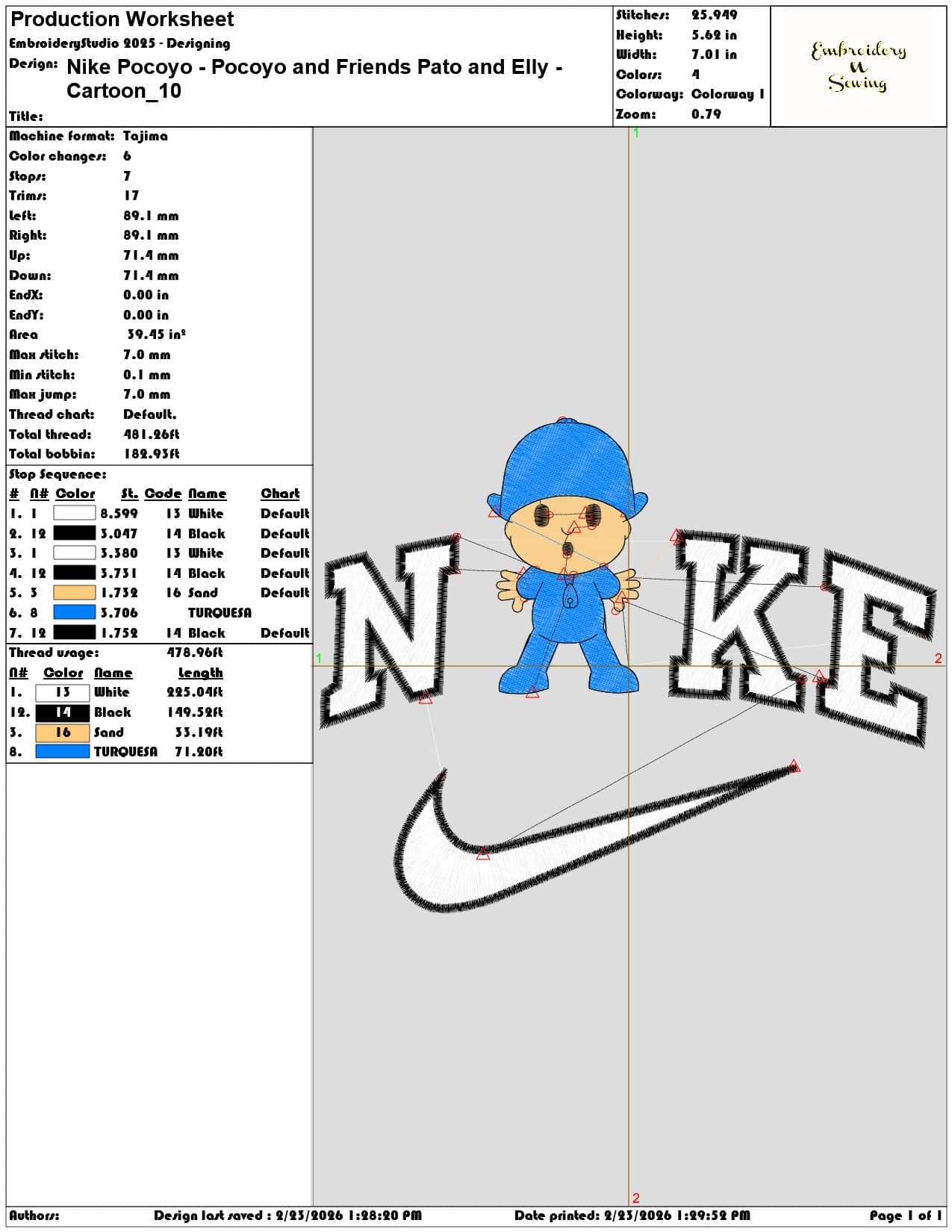
Task: Click the 'Chart' column header
Action: tap(280, 494)
